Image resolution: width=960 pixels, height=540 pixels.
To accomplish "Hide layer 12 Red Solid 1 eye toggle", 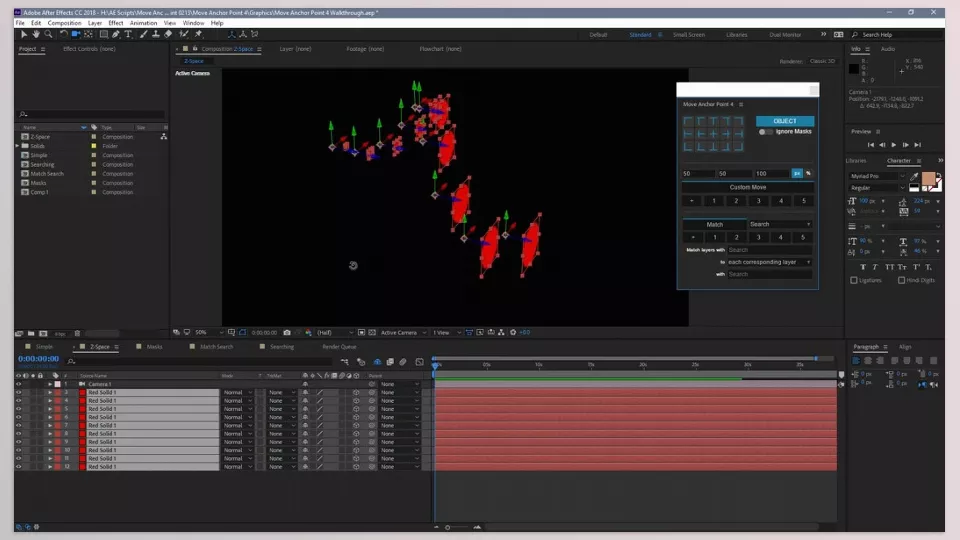I will pos(18,467).
